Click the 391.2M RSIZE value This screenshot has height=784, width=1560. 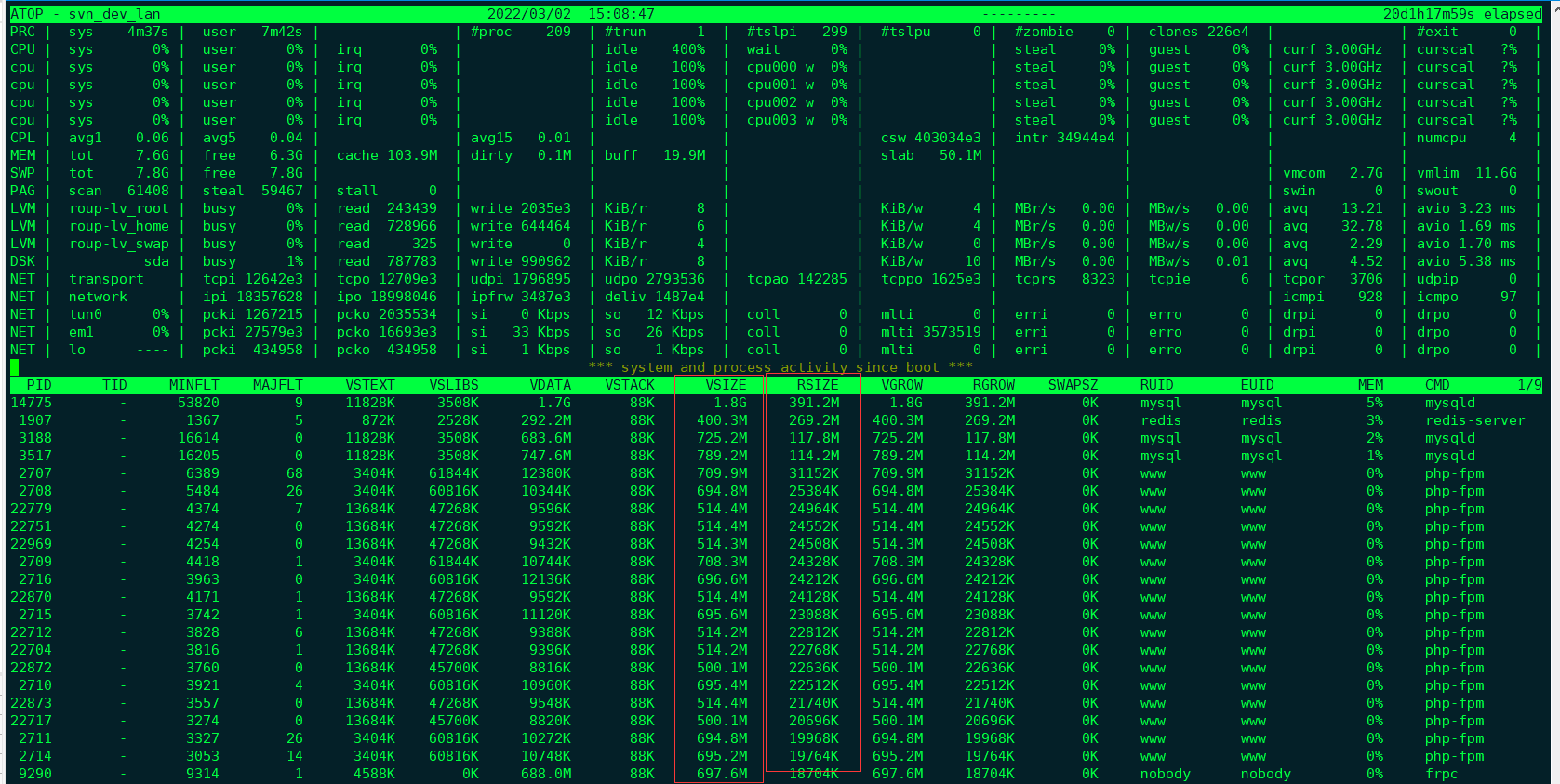tap(814, 403)
